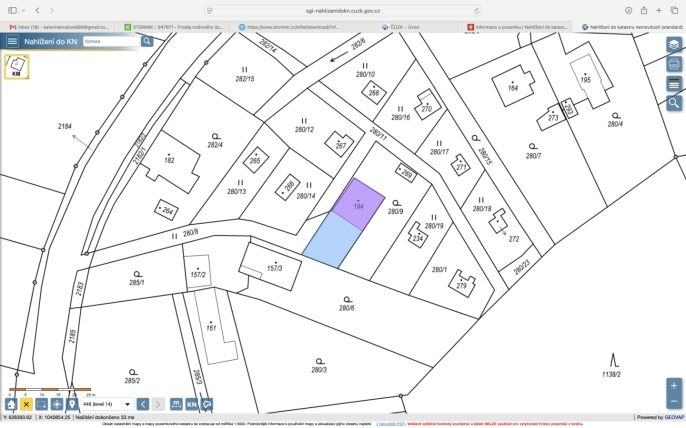Switch to the ČÚZK - Úvod browser tab
The image size is (686, 428).
400,27
